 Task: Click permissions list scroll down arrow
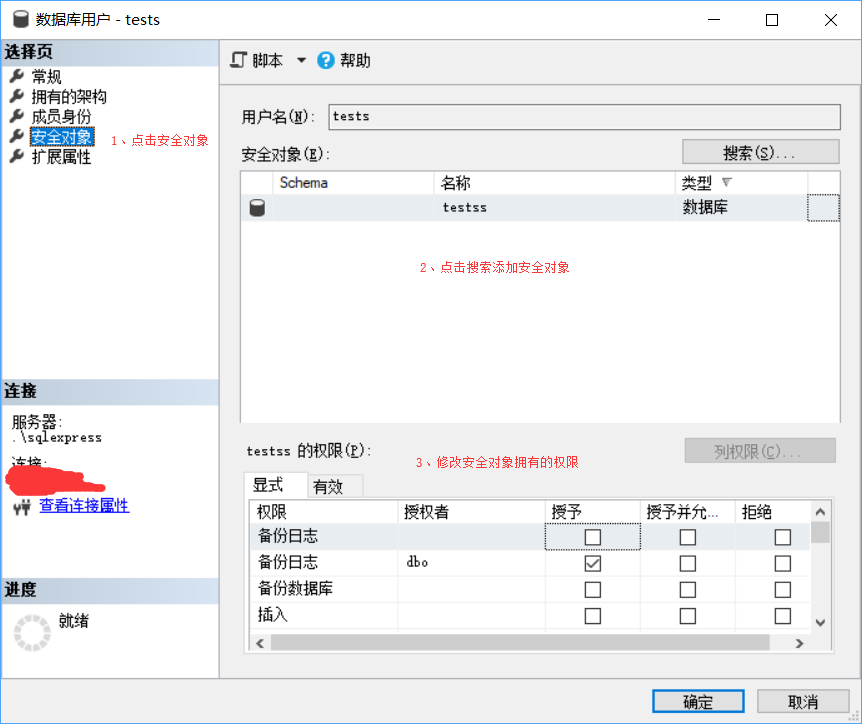coord(820,623)
